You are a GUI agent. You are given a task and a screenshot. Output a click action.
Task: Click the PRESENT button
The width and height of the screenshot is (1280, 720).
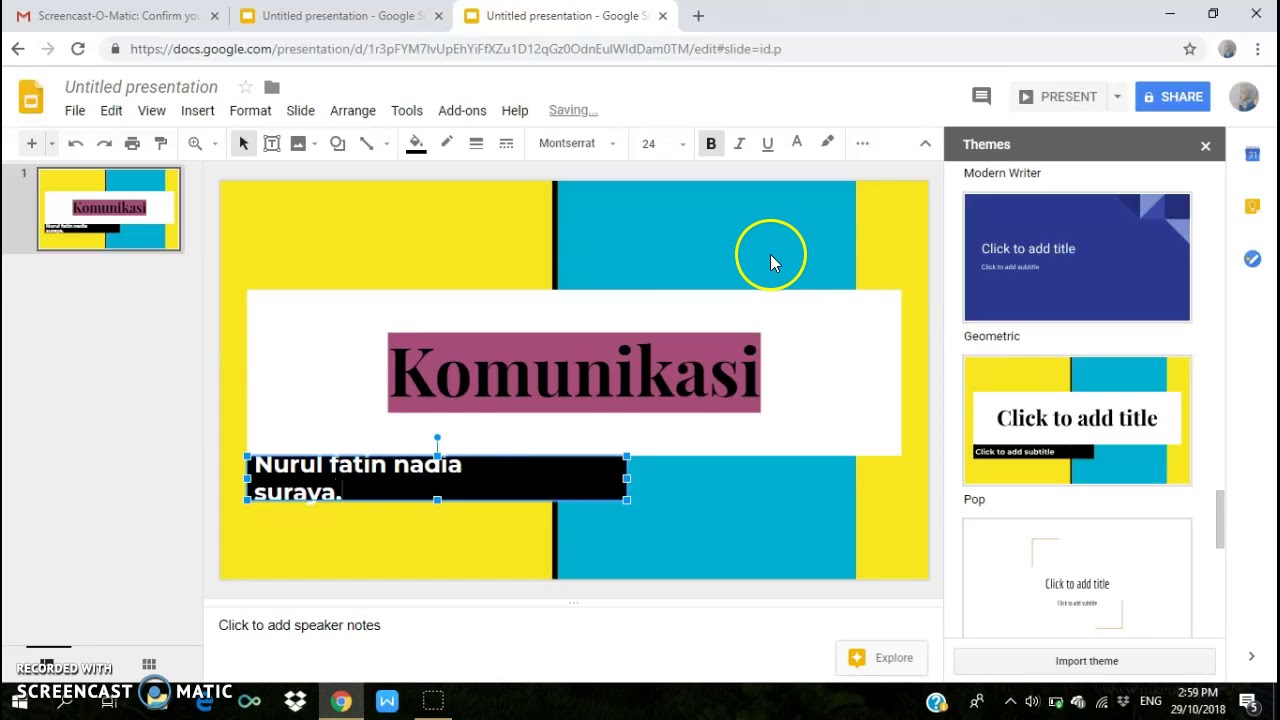click(x=1058, y=97)
